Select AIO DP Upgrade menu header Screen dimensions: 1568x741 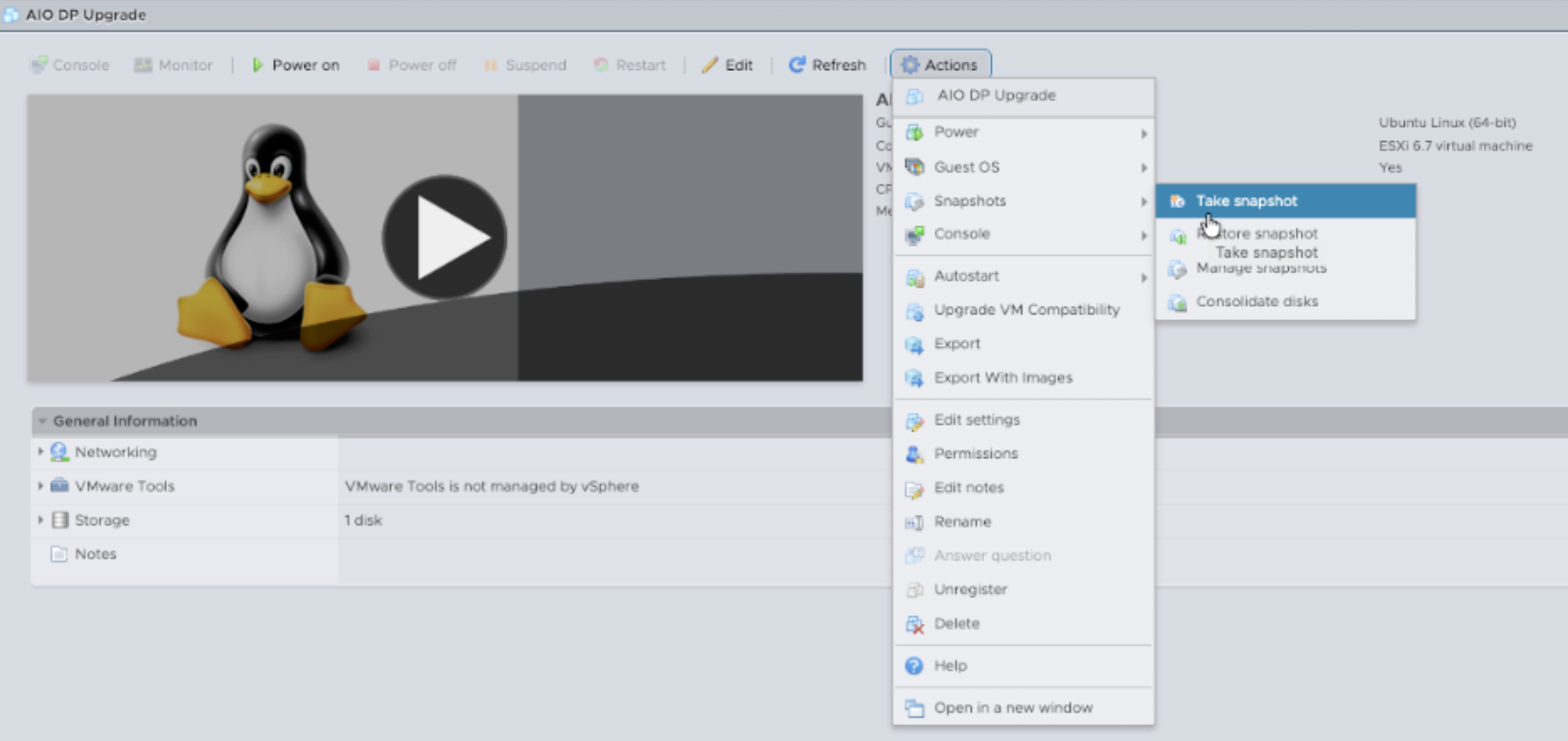(1024, 96)
